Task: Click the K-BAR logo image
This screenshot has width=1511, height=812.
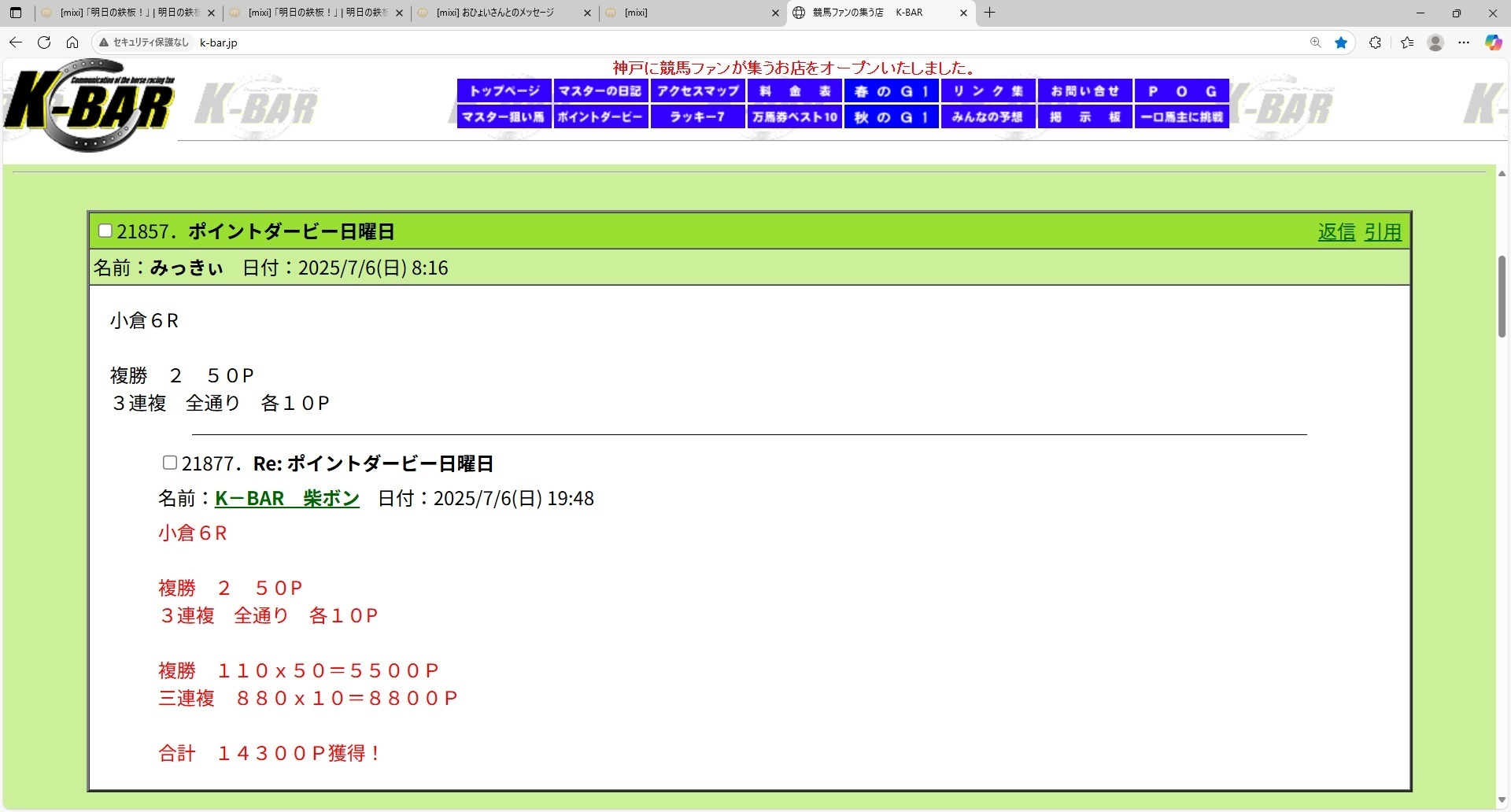Action: [89, 105]
